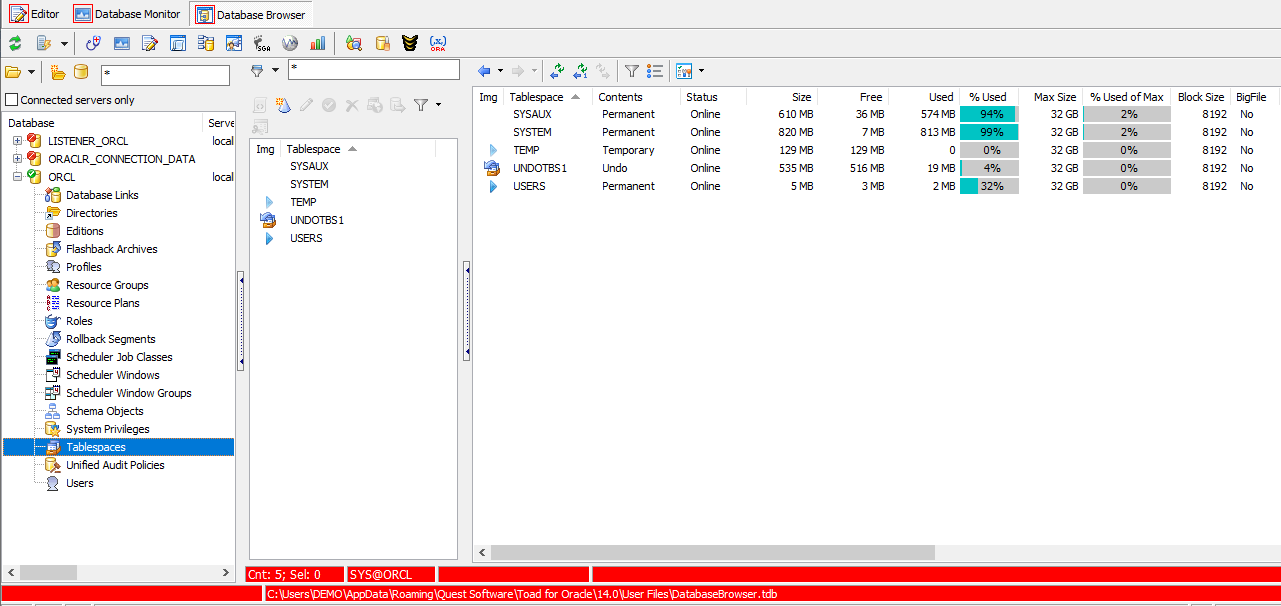The width and height of the screenshot is (1281, 606).
Task: Select System Privileges in the tree
Action: 108,429
